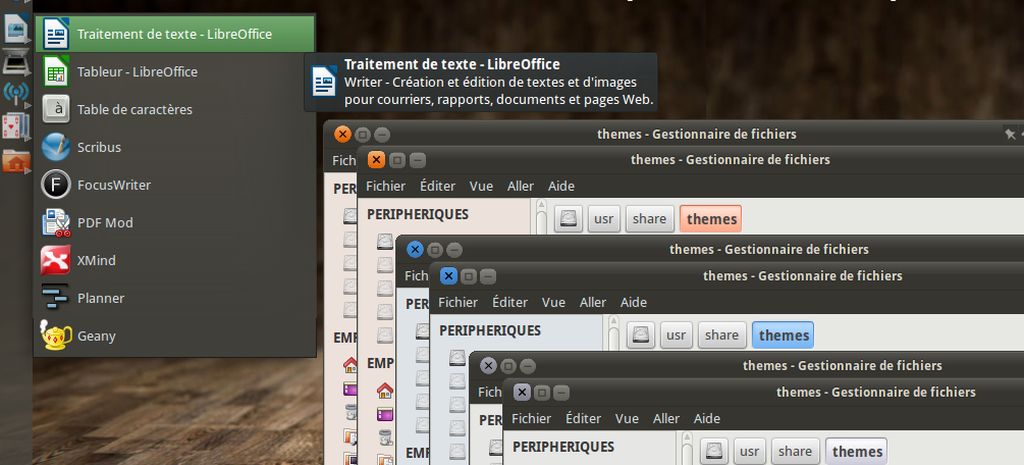Open Aller menu in blue-themed file manager

pyautogui.click(x=593, y=302)
